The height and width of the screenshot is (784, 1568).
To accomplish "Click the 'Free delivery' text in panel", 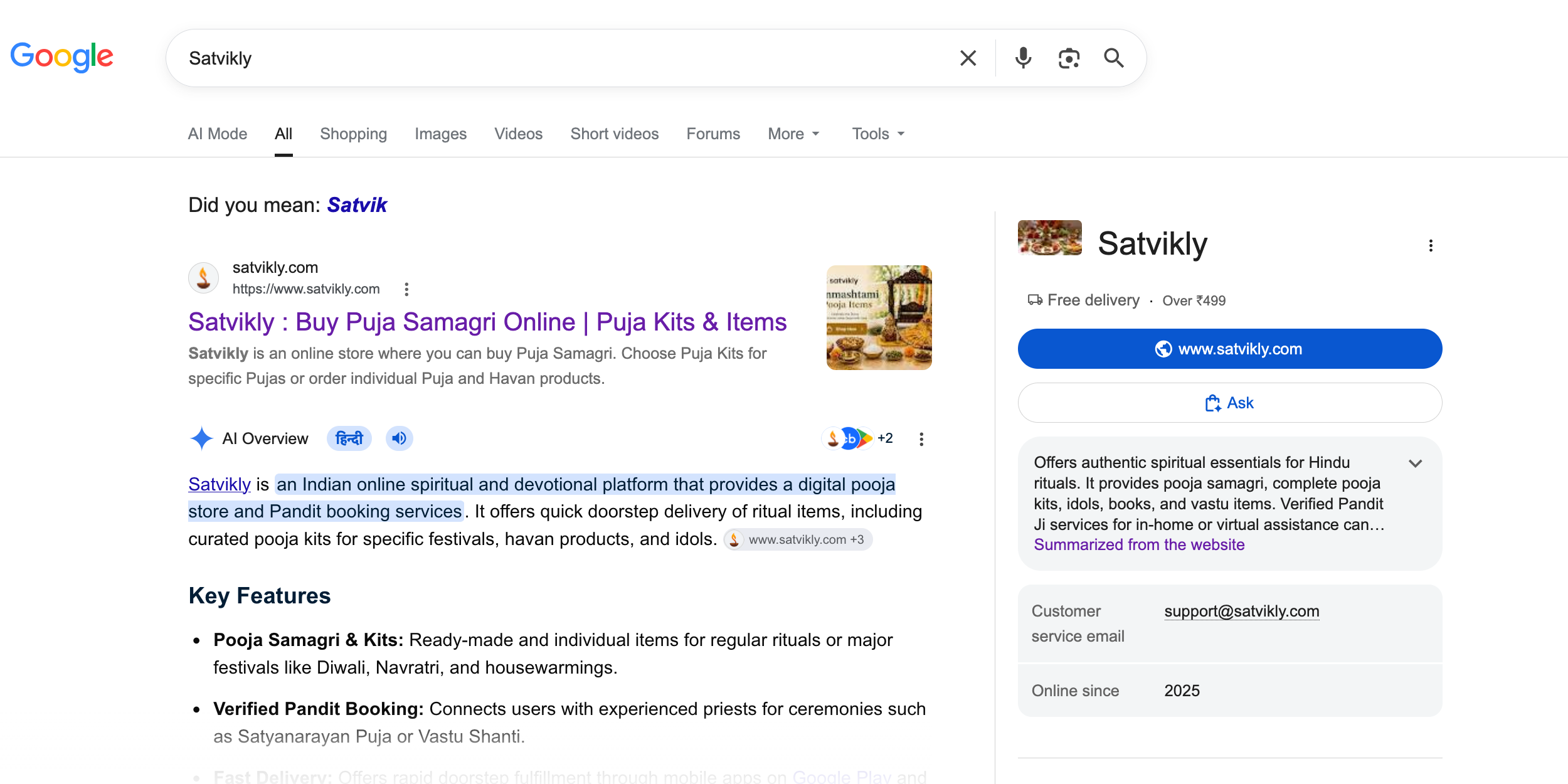I will 1093,300.
